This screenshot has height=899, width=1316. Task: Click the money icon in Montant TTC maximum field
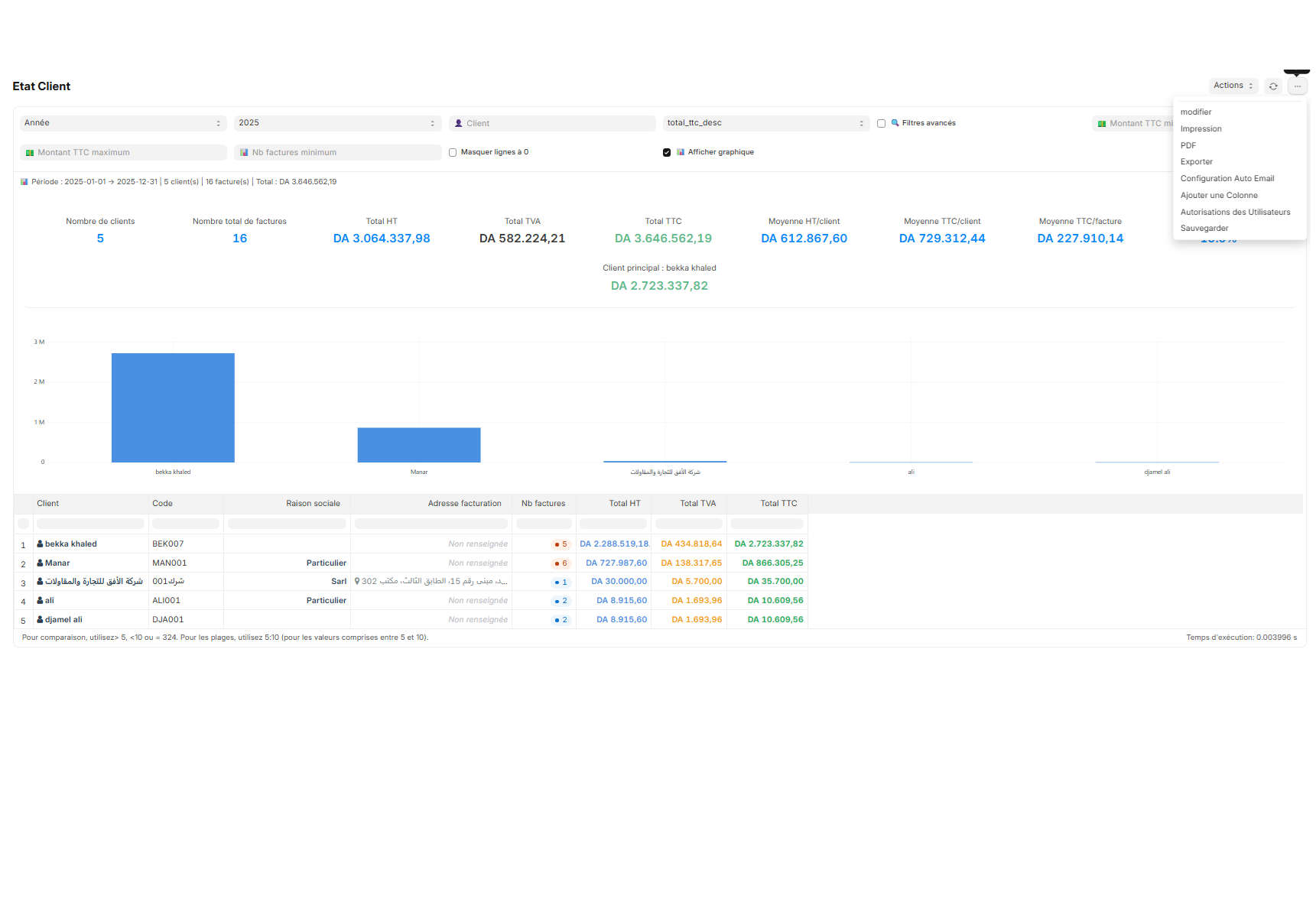(30, 152)
